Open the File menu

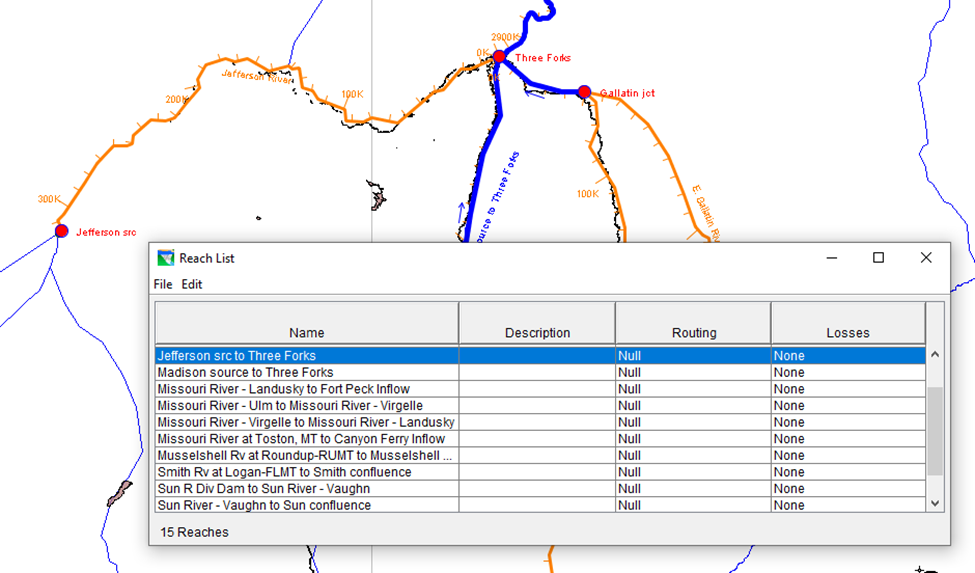(163, 284)
